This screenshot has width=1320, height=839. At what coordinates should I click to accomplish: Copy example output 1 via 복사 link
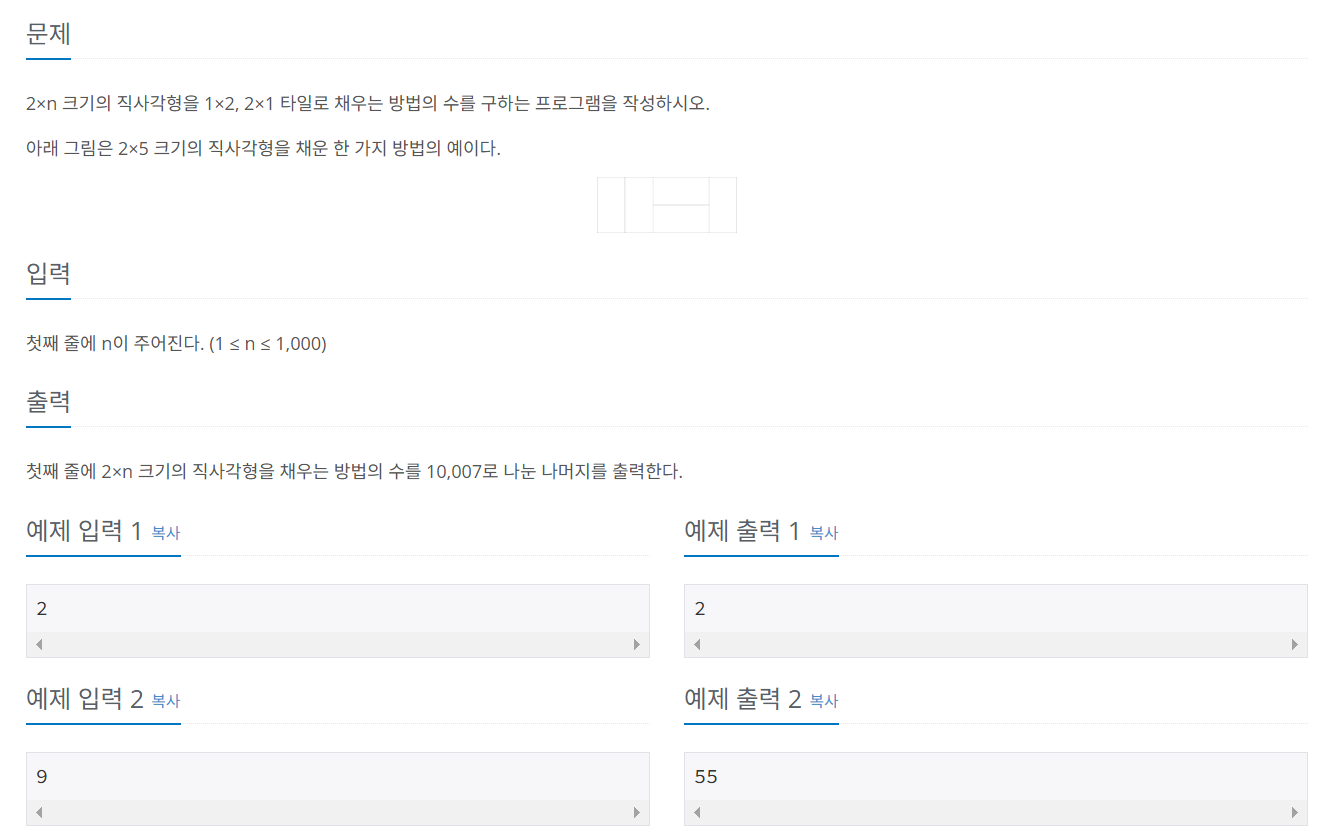tap(824, 533)
